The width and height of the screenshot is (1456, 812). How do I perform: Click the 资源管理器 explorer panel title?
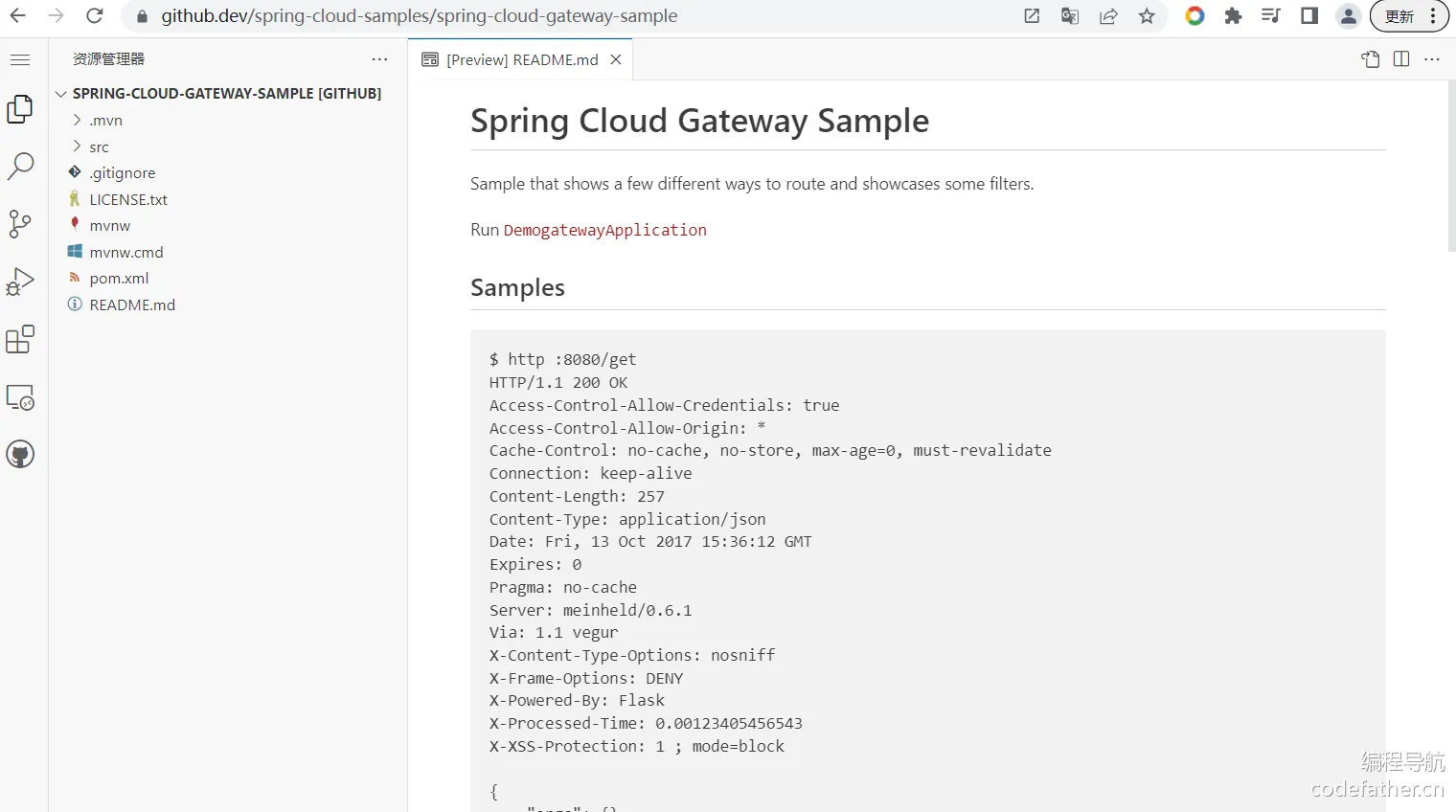tap(108, 59)
